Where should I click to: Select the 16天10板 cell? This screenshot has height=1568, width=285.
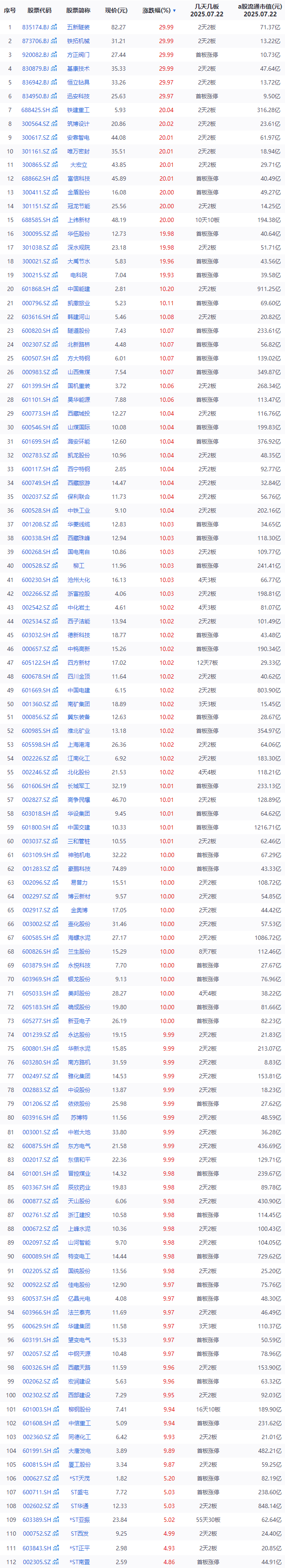pos(207,1410)
